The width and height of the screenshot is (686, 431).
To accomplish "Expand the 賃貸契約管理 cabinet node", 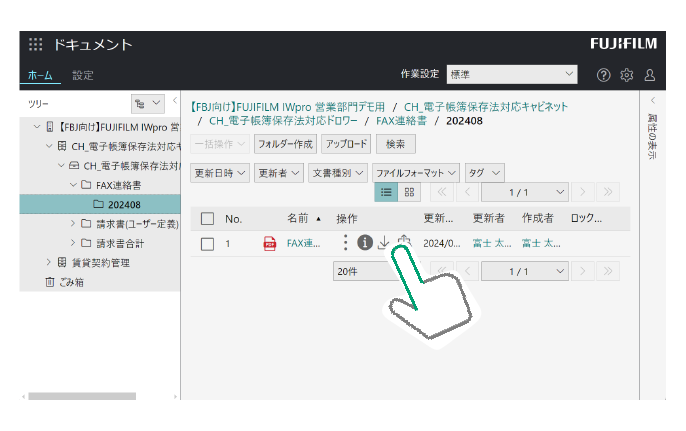I will click(x=49, y=262).
